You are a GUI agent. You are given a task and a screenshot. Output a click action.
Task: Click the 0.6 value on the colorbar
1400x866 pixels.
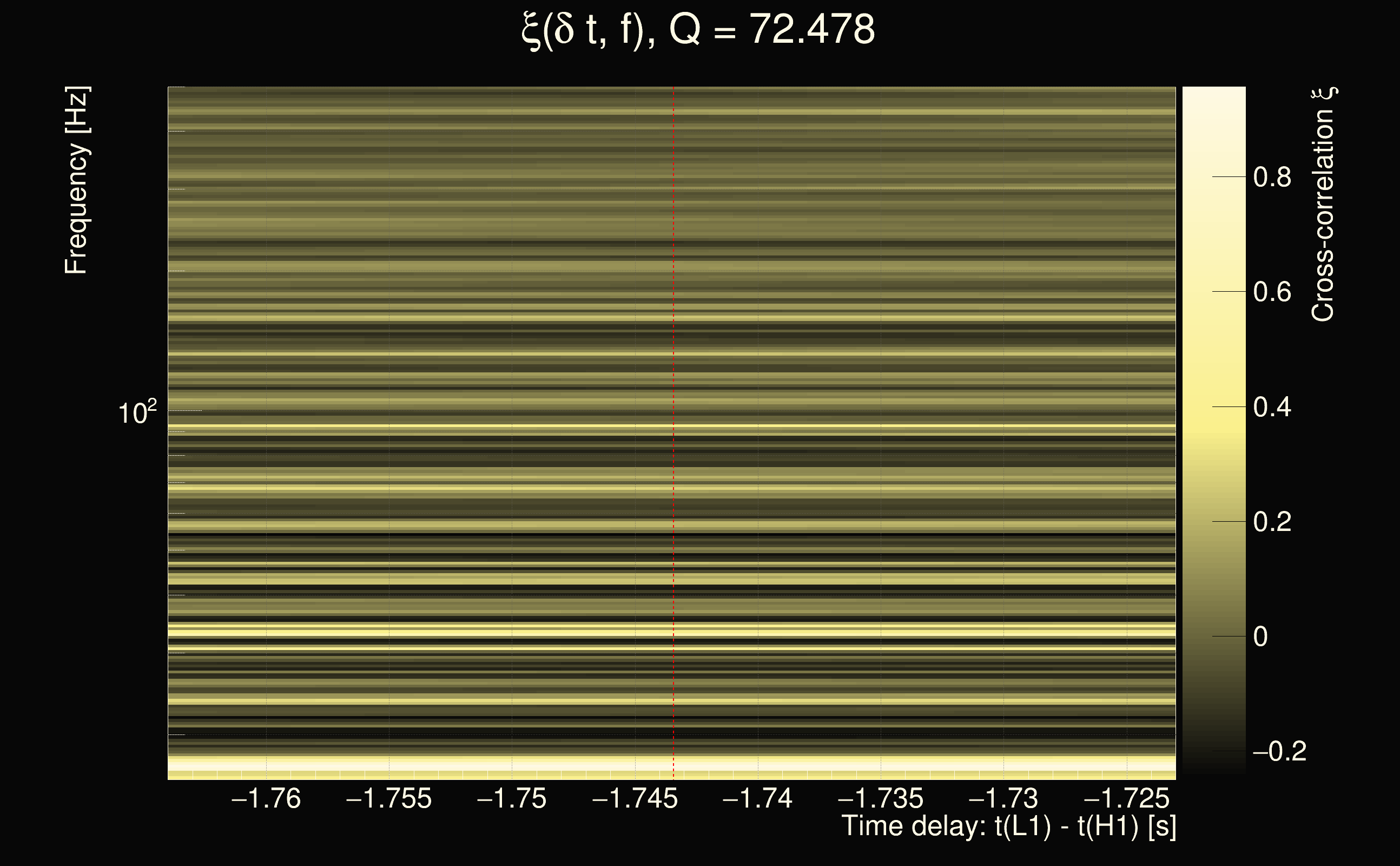point(1272,292)
